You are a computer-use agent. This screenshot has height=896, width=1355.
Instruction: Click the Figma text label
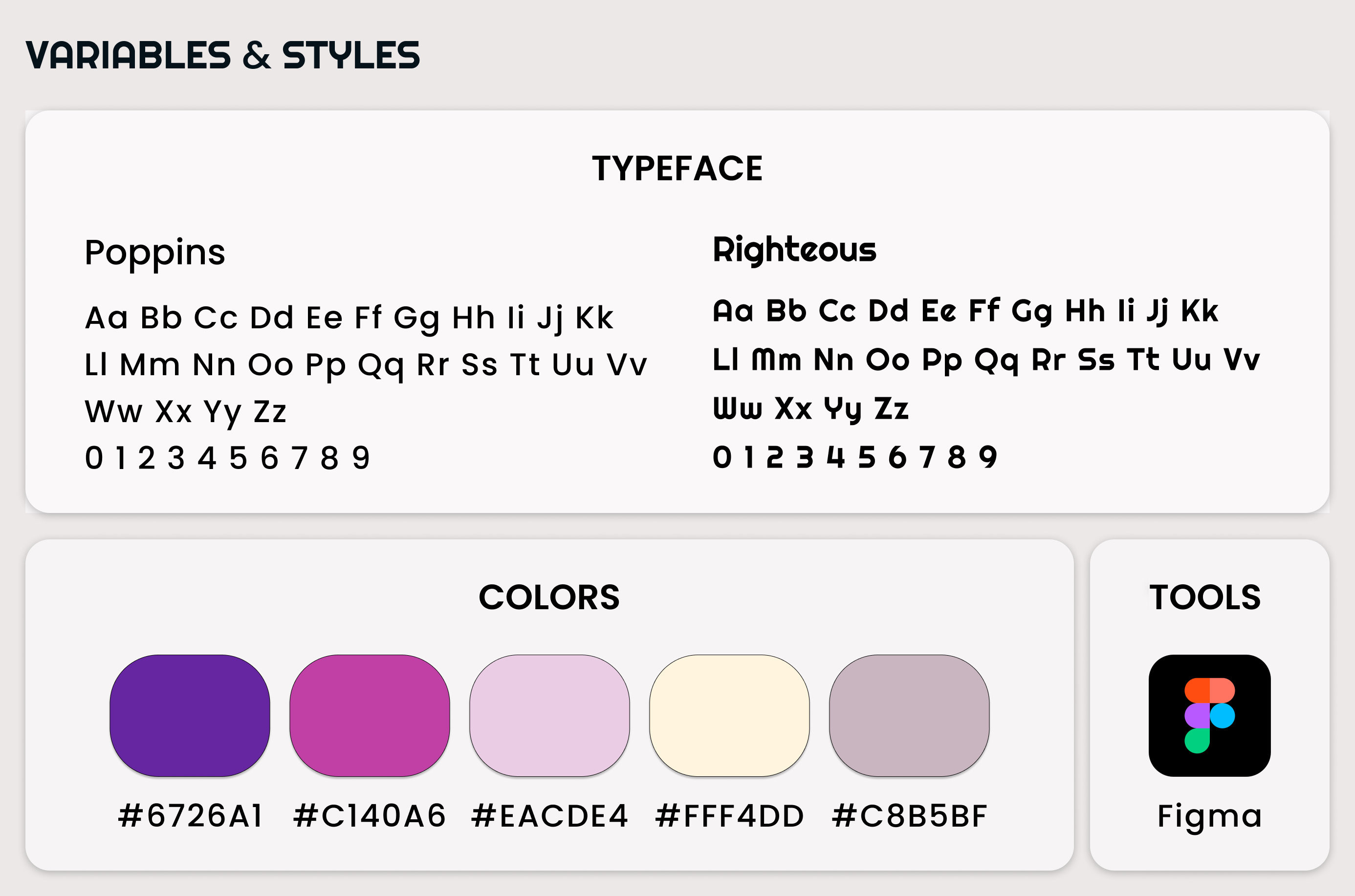[x=1209, y=816]
